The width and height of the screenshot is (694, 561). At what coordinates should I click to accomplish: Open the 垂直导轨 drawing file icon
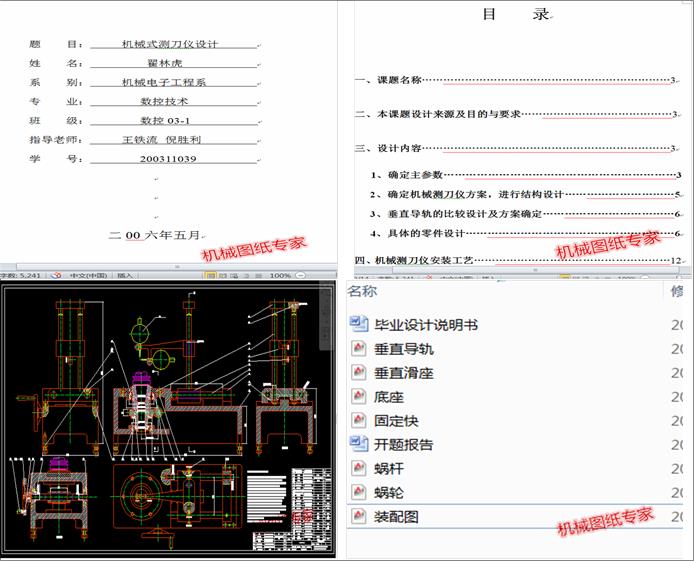[x=359, y=349]
